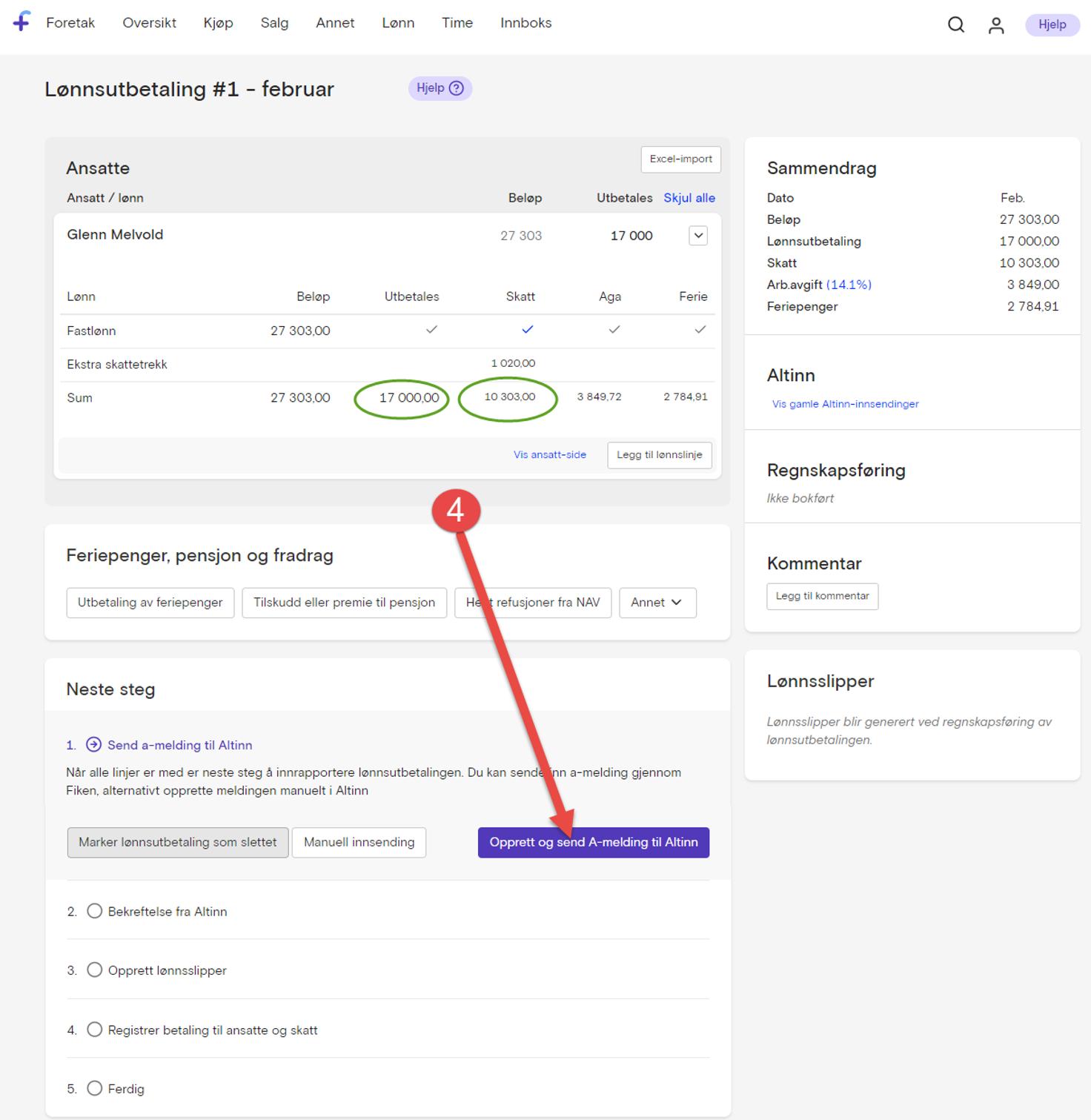
Task: Click the arrow icon beside Send a-melding
Action: (x=94, y=744)
